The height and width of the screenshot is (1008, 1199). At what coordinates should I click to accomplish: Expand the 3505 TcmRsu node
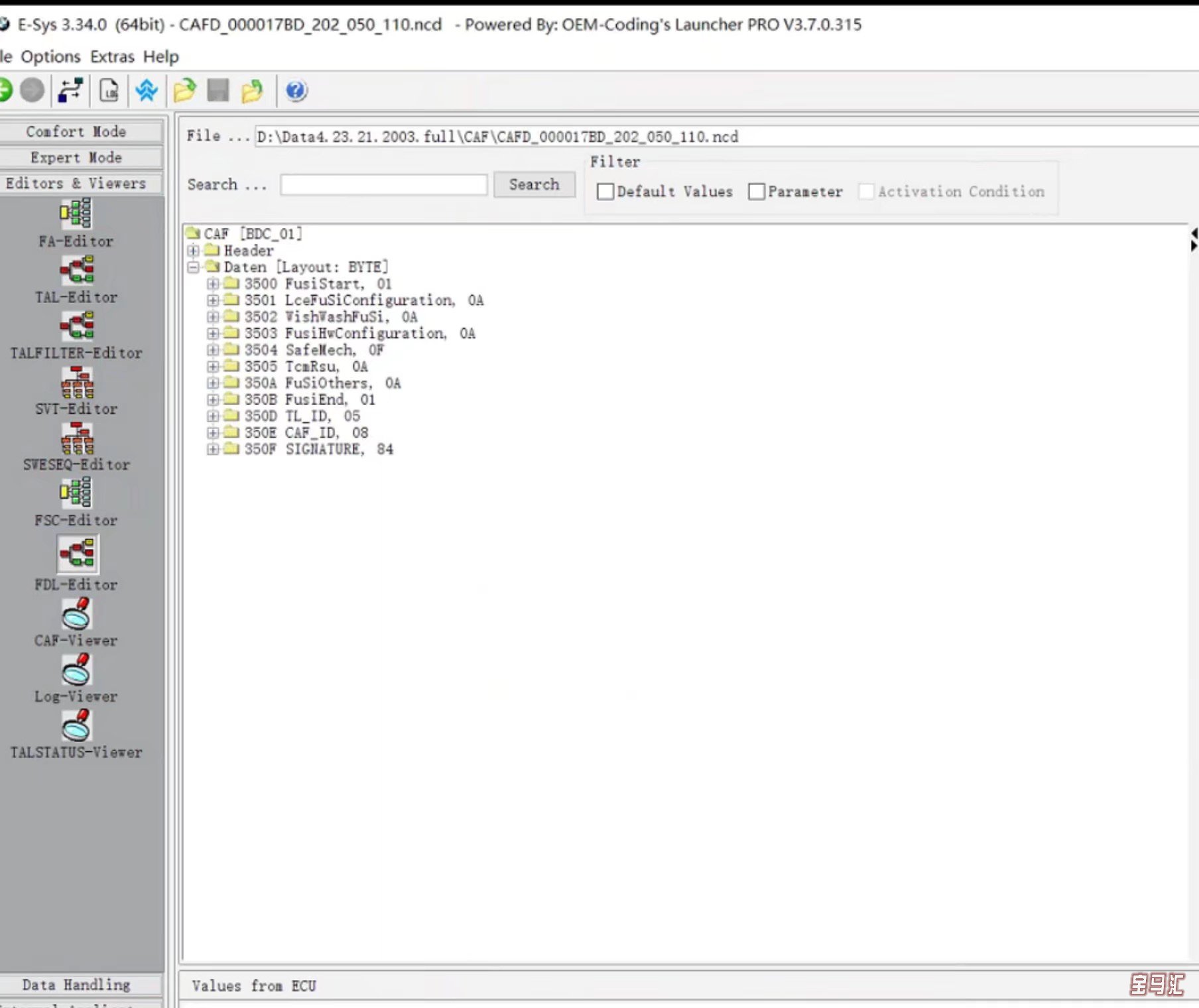(213, 366)
